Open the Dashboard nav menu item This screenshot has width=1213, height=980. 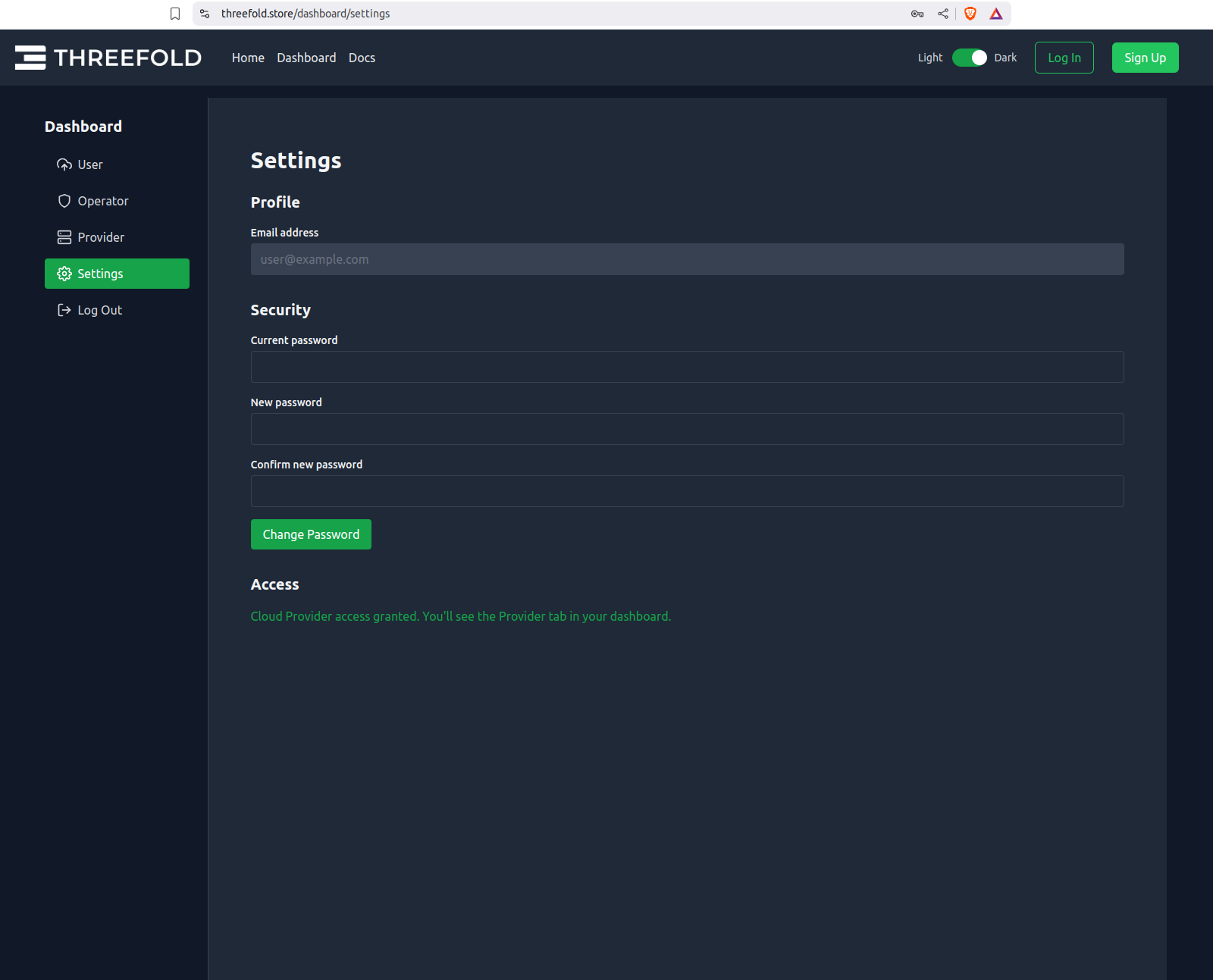(306, 58)
